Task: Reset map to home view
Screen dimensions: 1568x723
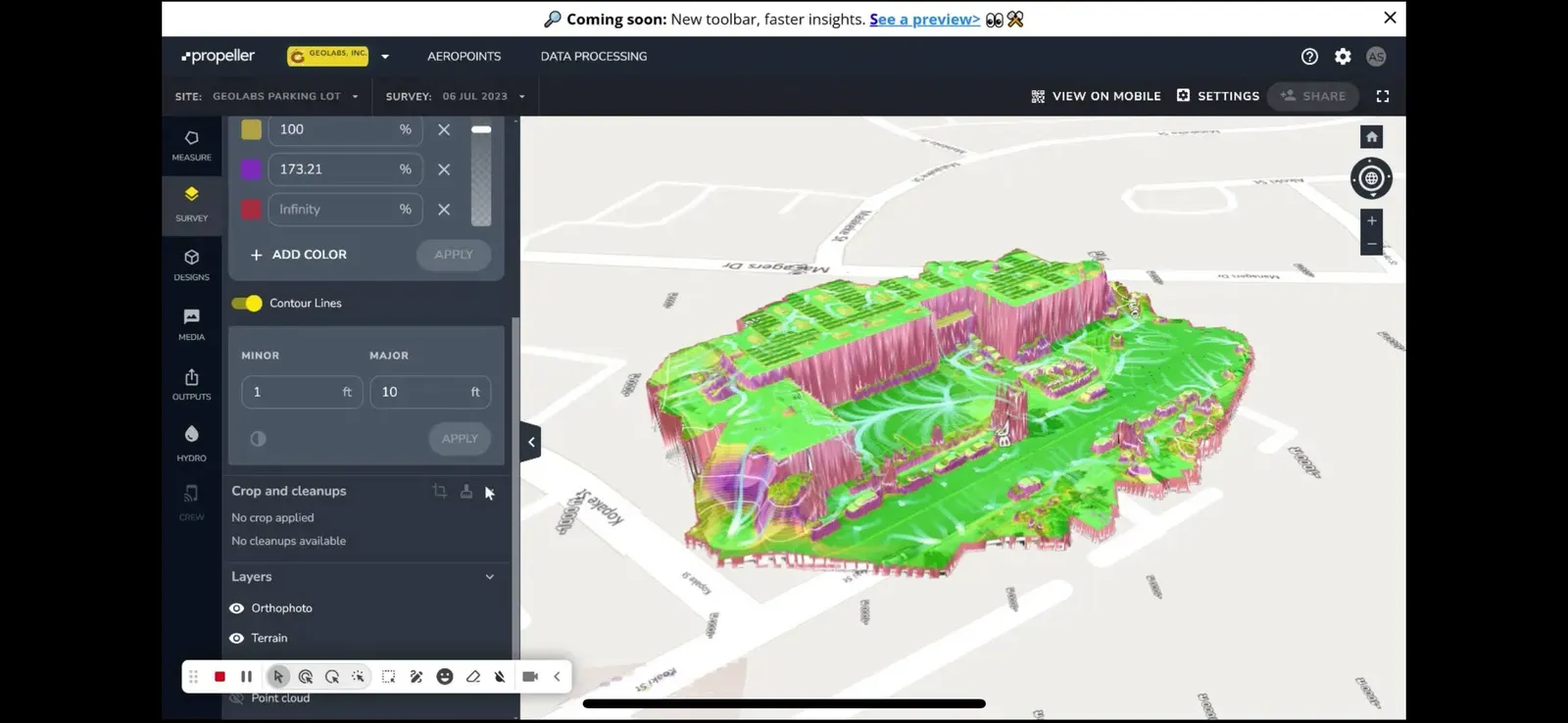Action: [1372, 137]
